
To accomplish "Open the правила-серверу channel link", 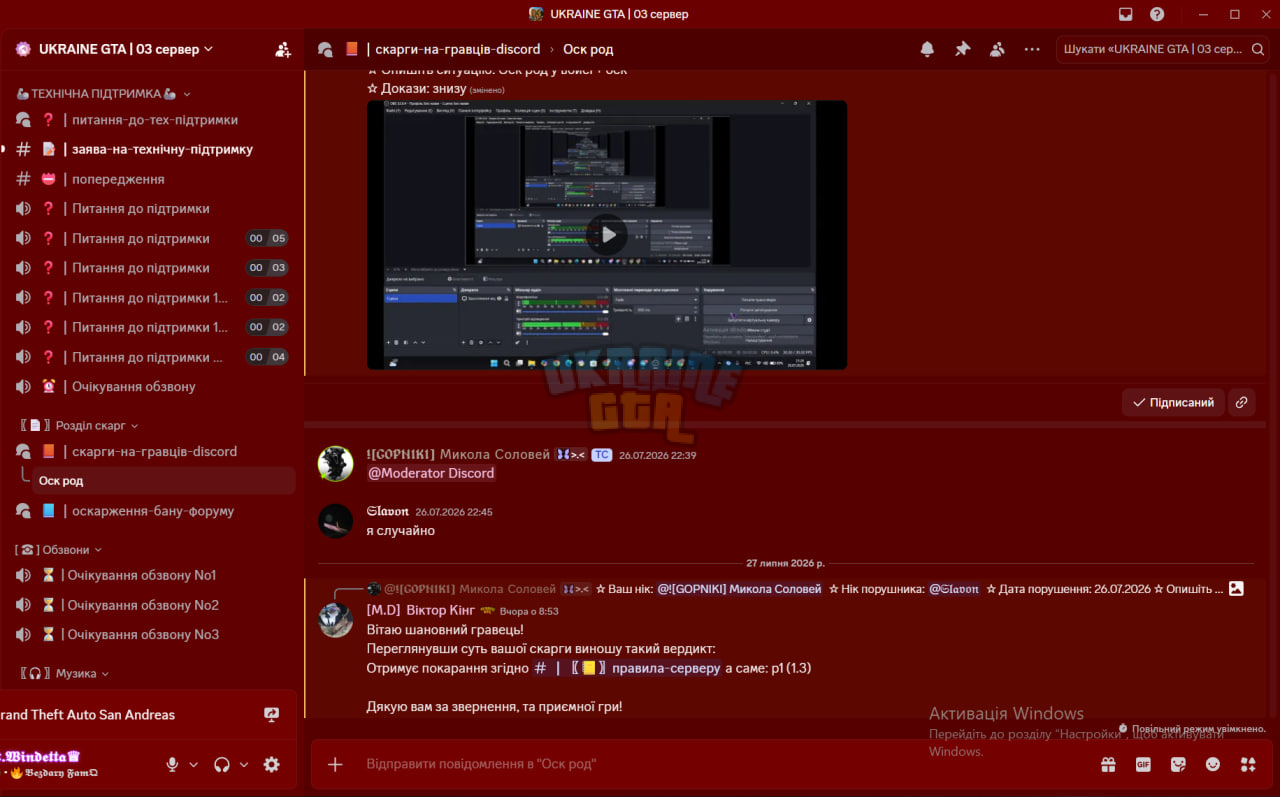I will coord(628,668).
